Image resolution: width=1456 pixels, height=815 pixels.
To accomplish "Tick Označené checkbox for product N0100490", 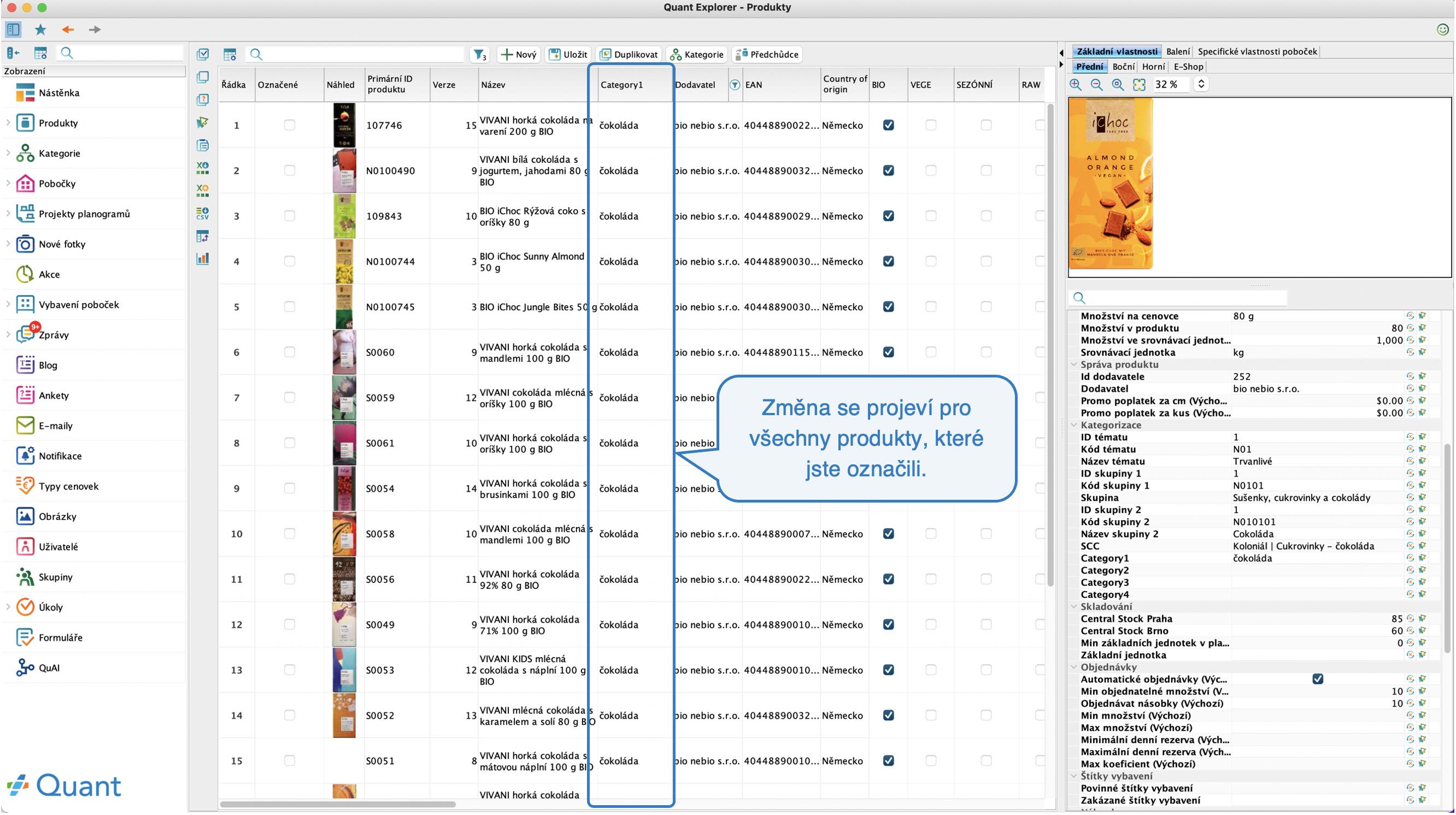I will [x=289, y=170].
